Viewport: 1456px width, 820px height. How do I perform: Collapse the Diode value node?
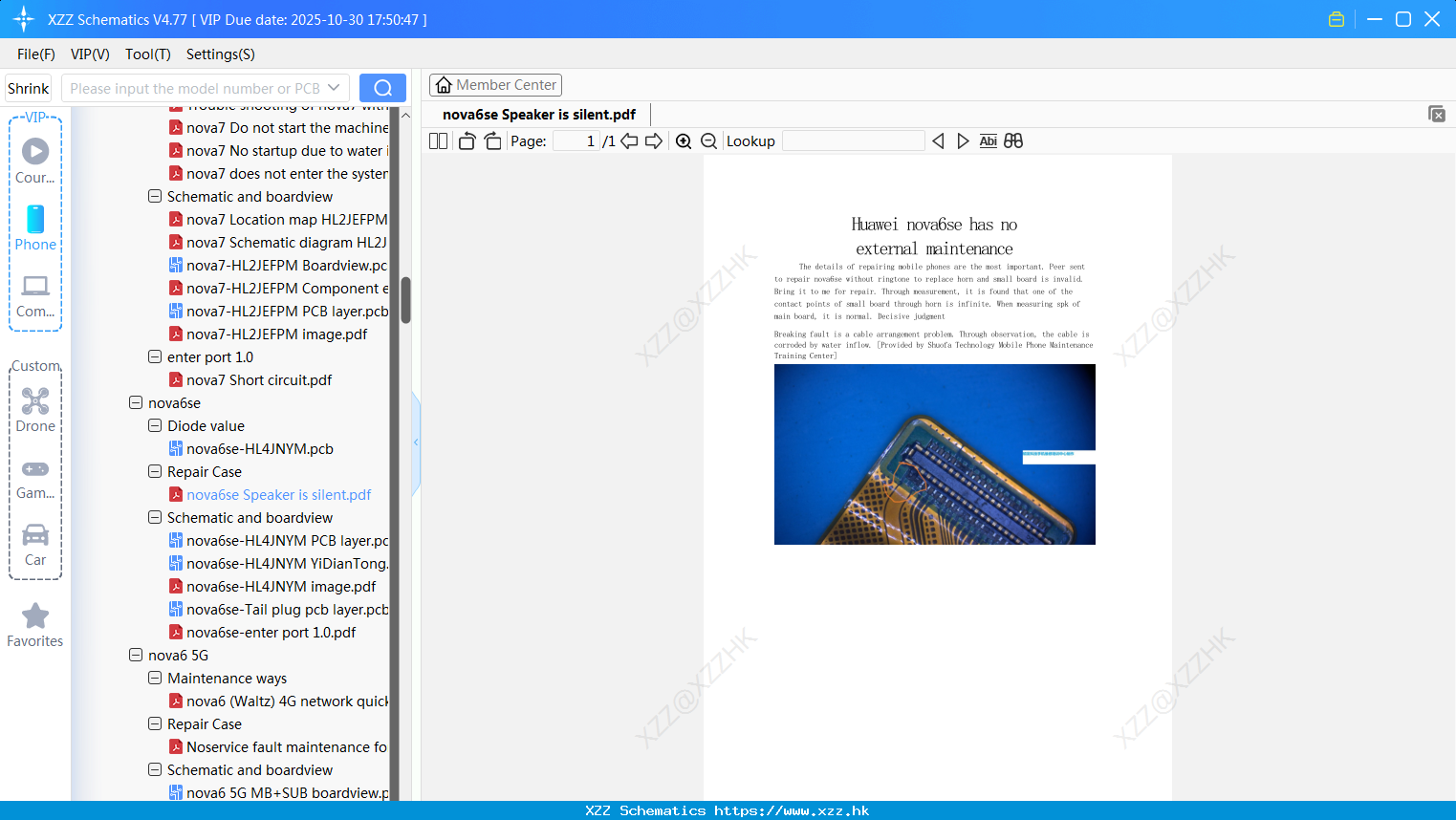click(155, 426)
